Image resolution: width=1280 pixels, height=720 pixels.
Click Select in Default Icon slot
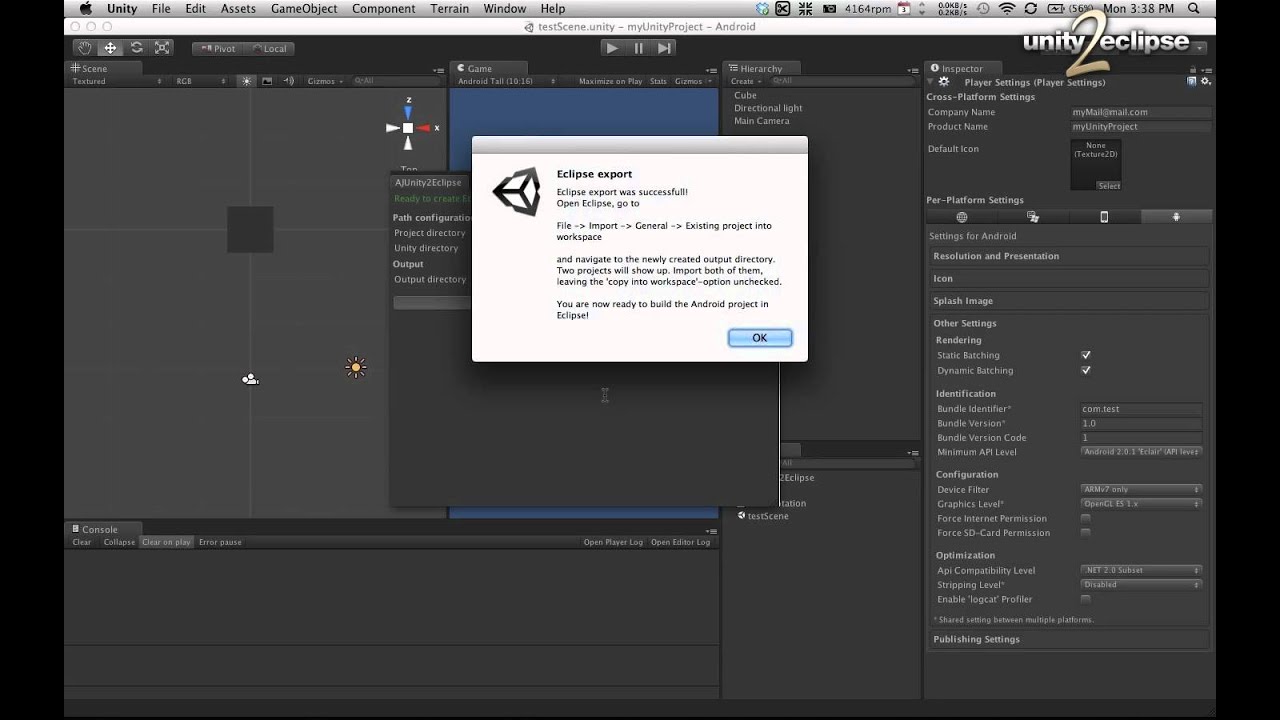pyautogui.click(x=1109, y=186)
